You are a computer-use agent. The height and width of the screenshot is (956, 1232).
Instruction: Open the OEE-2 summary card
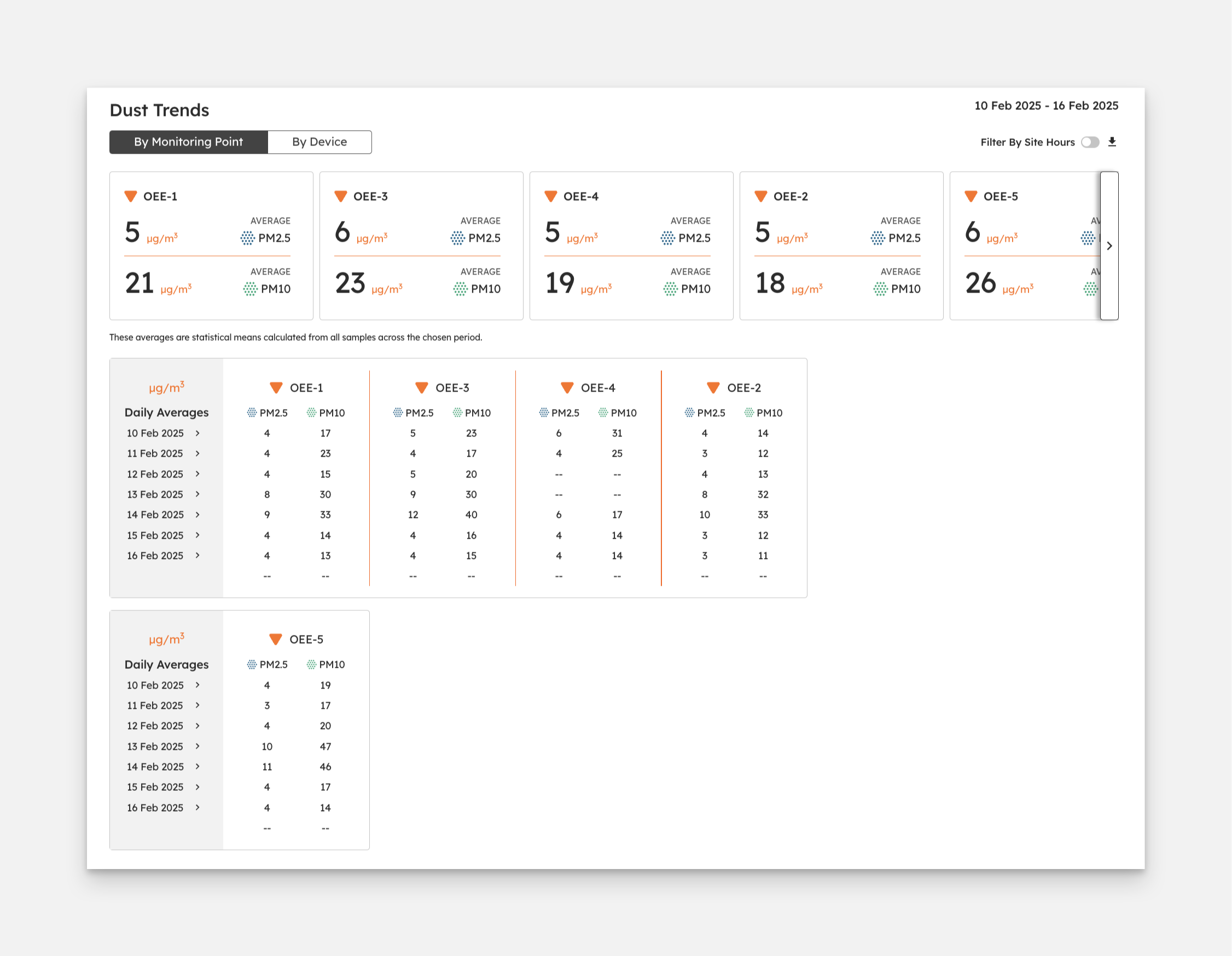pyautogui.click(x=840, y=246)
